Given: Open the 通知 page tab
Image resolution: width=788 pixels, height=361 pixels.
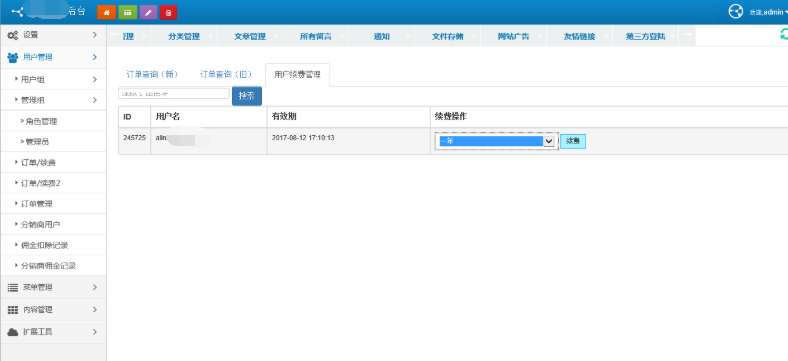Looking at the screenshot, I should pos(382,37).
